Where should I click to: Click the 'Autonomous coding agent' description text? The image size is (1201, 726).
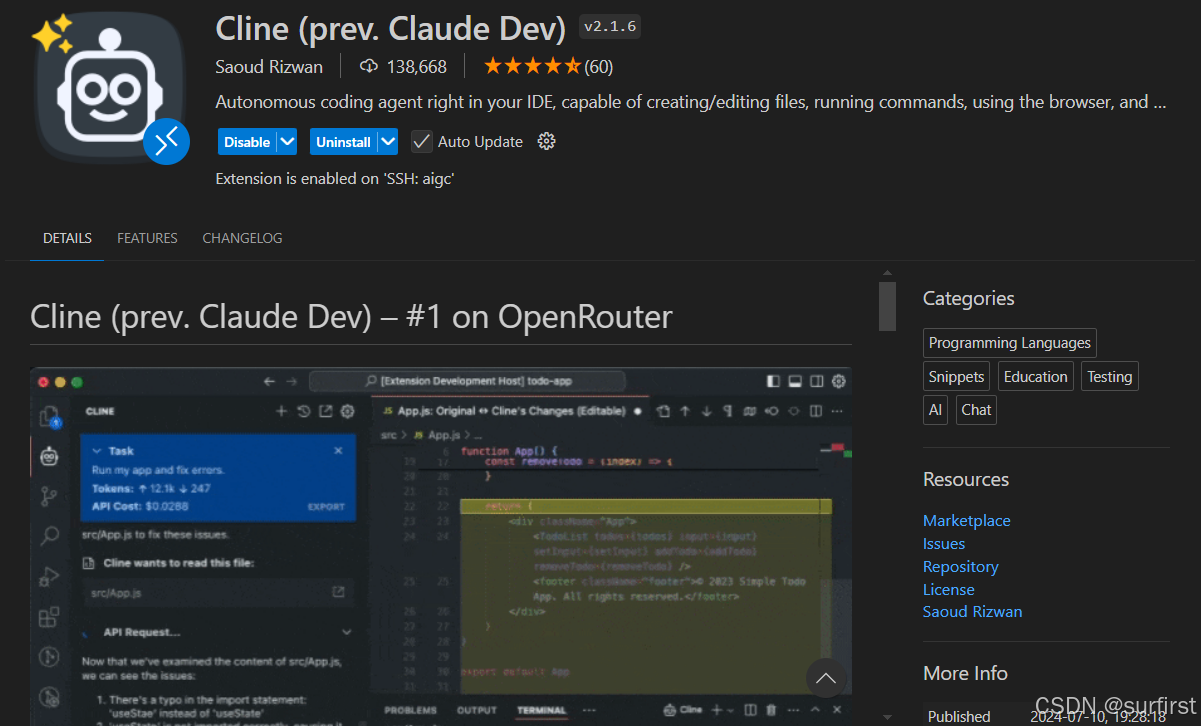690,102
